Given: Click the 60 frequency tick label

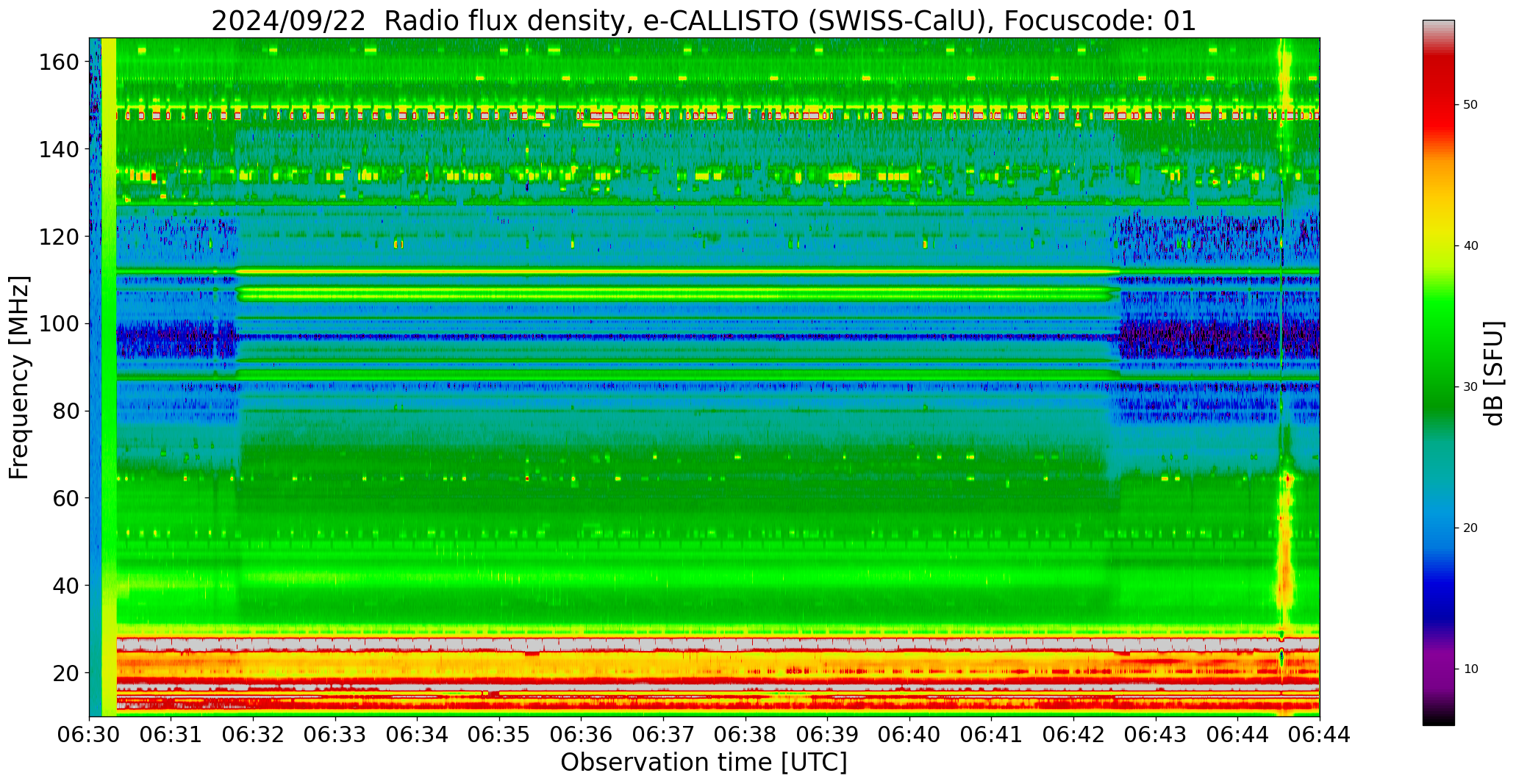Looking at the screenshot, I should tap(66, 498).
